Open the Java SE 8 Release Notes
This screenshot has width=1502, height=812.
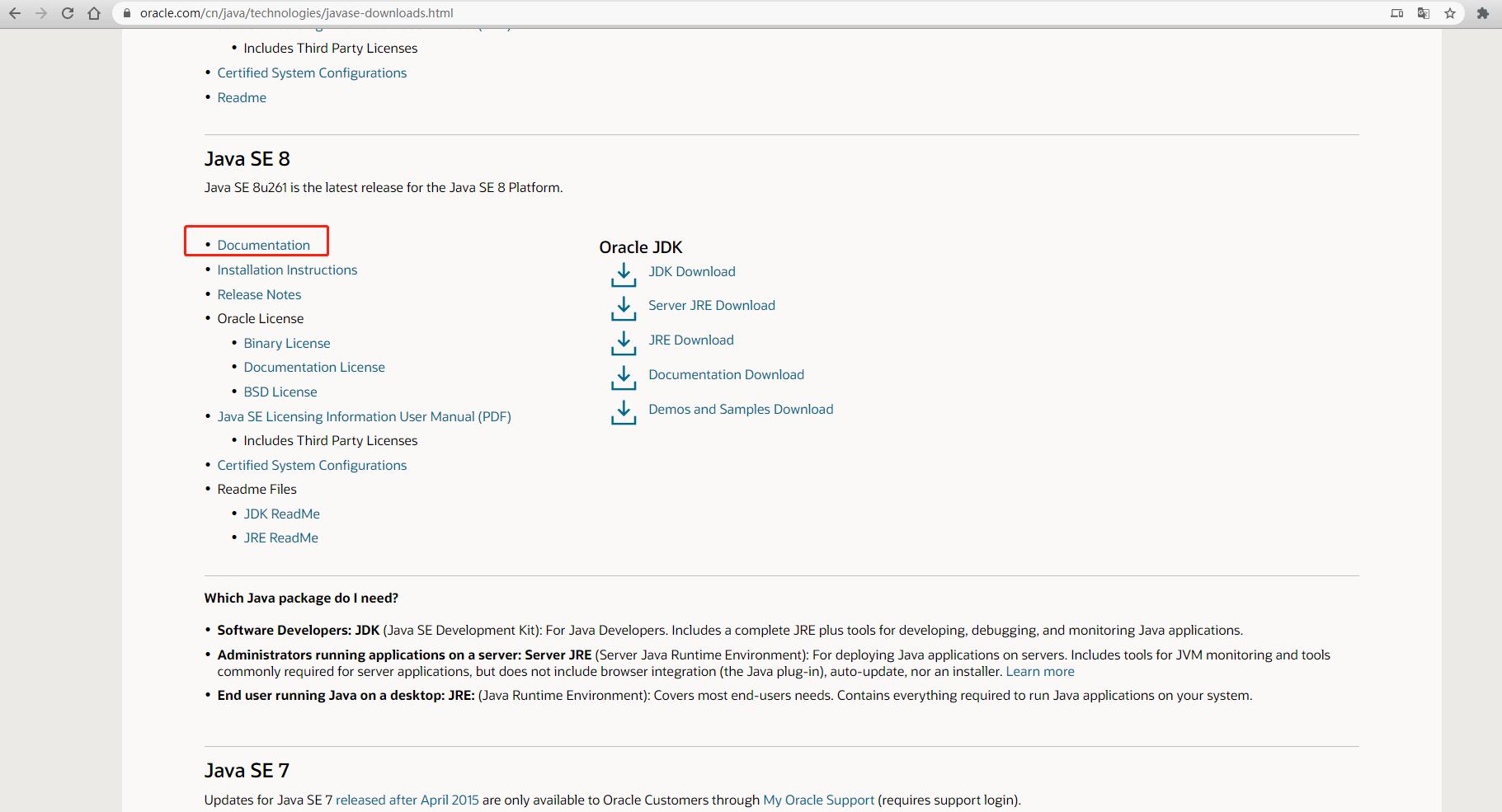[259, 294]
